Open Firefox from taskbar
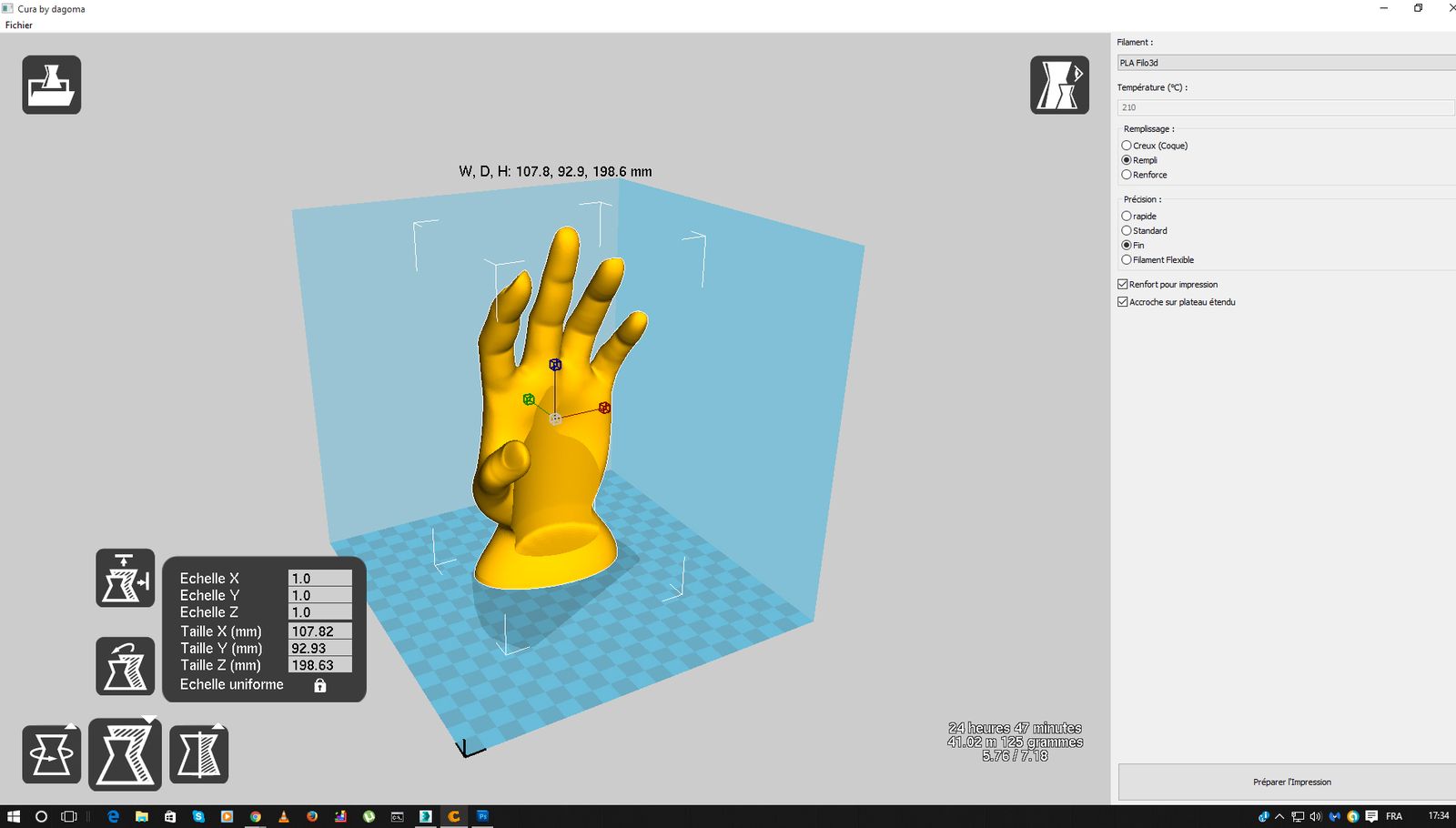Viewport: 1456px width, 828px height. point(312,816)
